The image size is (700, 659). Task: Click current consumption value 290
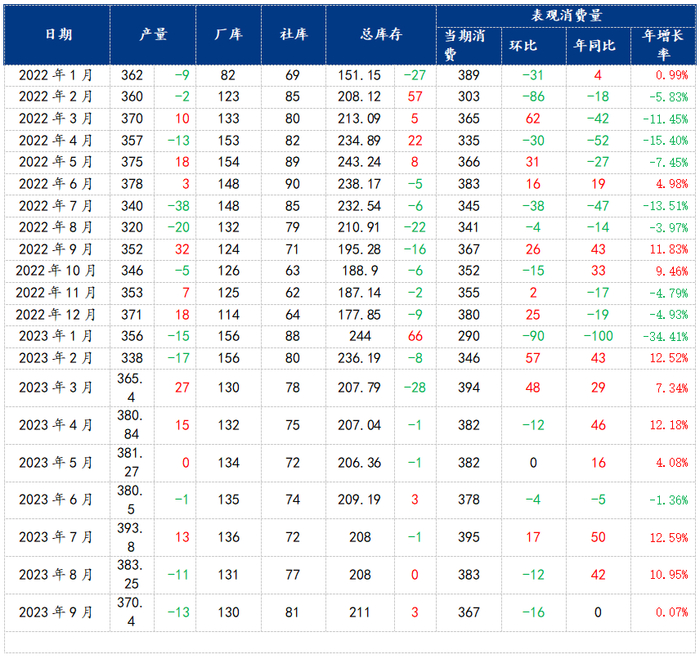coord(469,336)
